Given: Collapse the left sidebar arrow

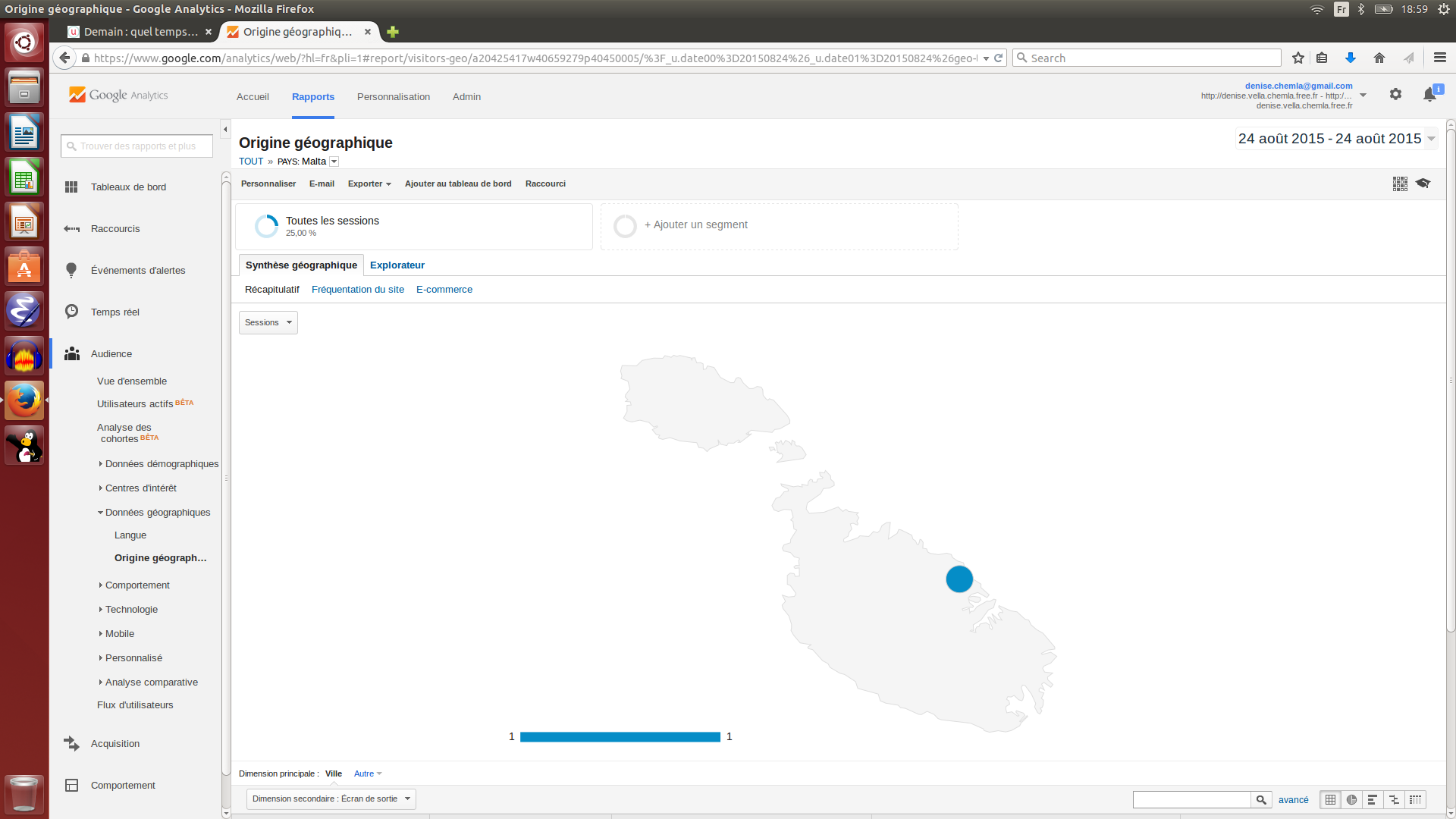Looking at the screenshot, I should tap(225, 130).
